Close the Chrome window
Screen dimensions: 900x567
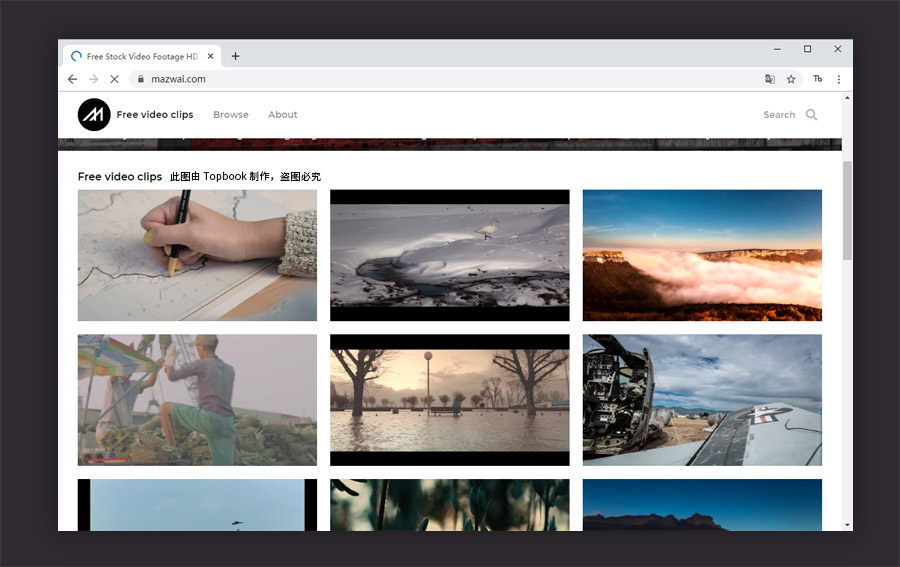pos(837,49)
